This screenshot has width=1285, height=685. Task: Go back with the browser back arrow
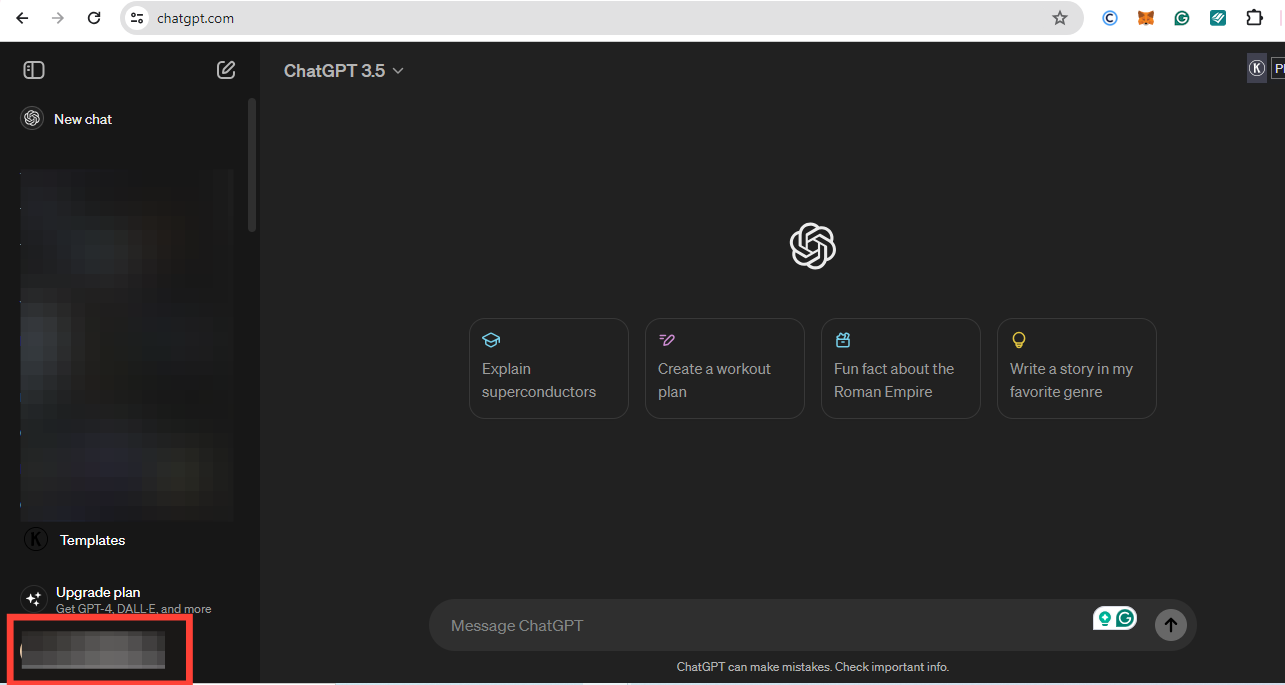(x=22, y=18)
